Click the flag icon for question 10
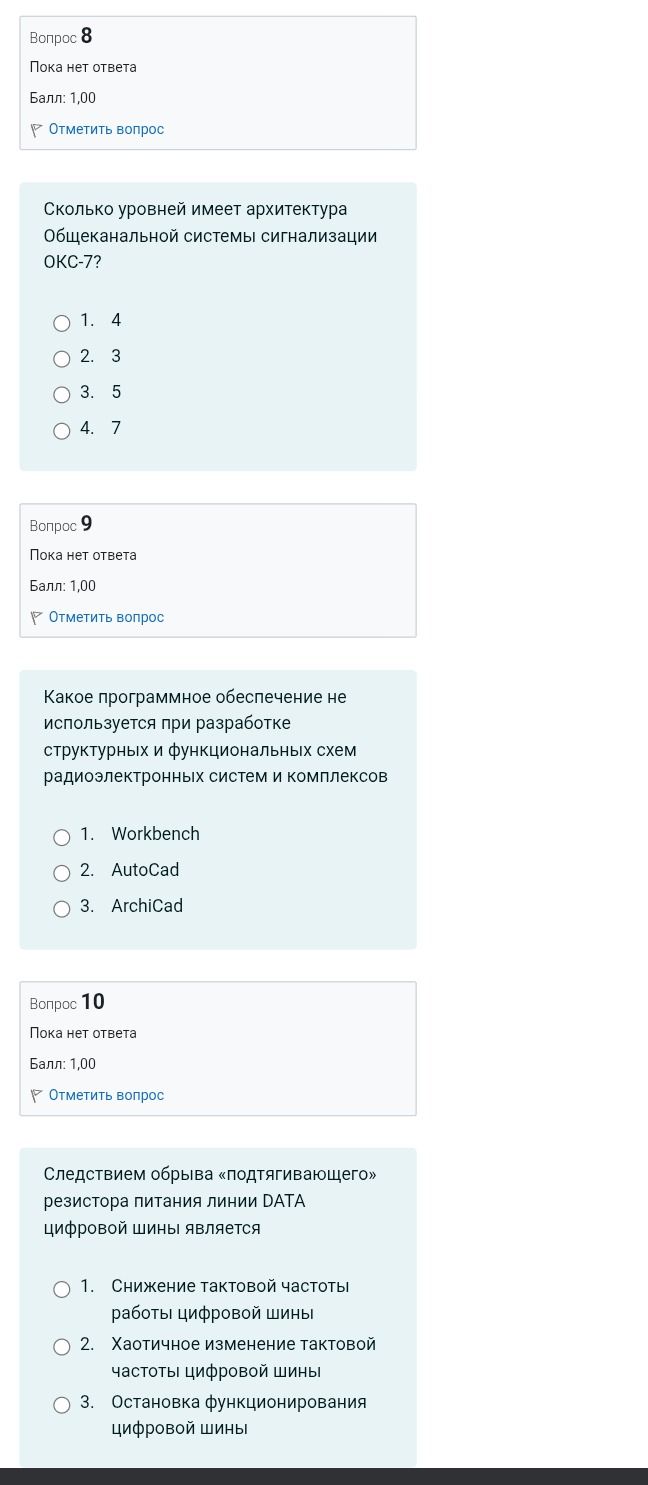 pos(37,1096)
